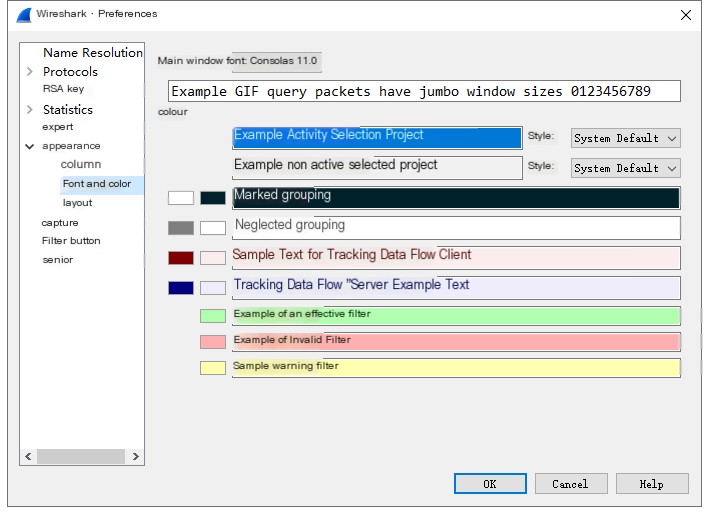Pick effective filter green color swatch
This screenshot has width=709, height=514.
tap(213, 316)
